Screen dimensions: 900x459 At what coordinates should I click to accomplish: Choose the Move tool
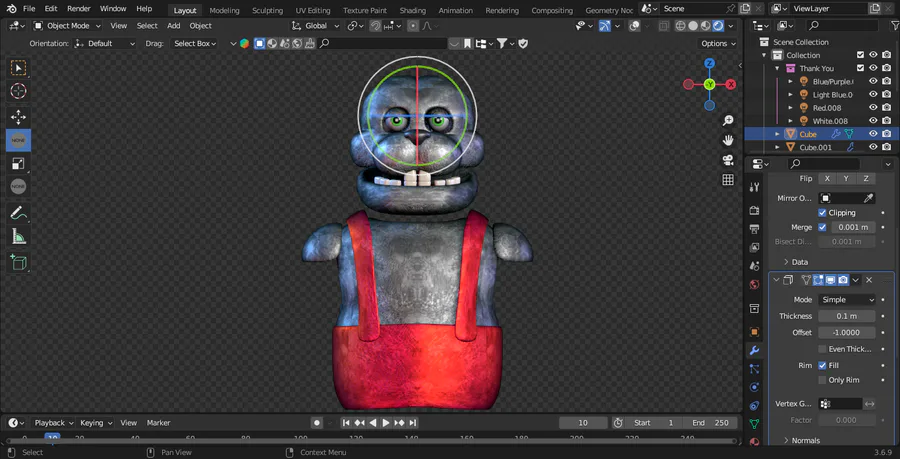tap(18, 118)
